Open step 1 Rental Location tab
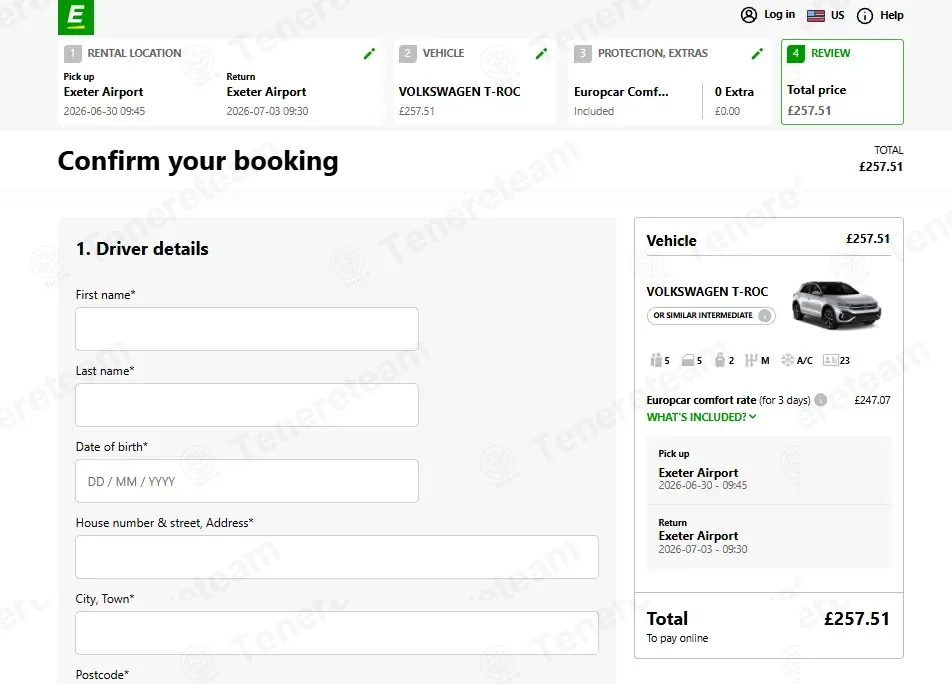952x684 pixels. pyautogui.click(x=220, y=82)
